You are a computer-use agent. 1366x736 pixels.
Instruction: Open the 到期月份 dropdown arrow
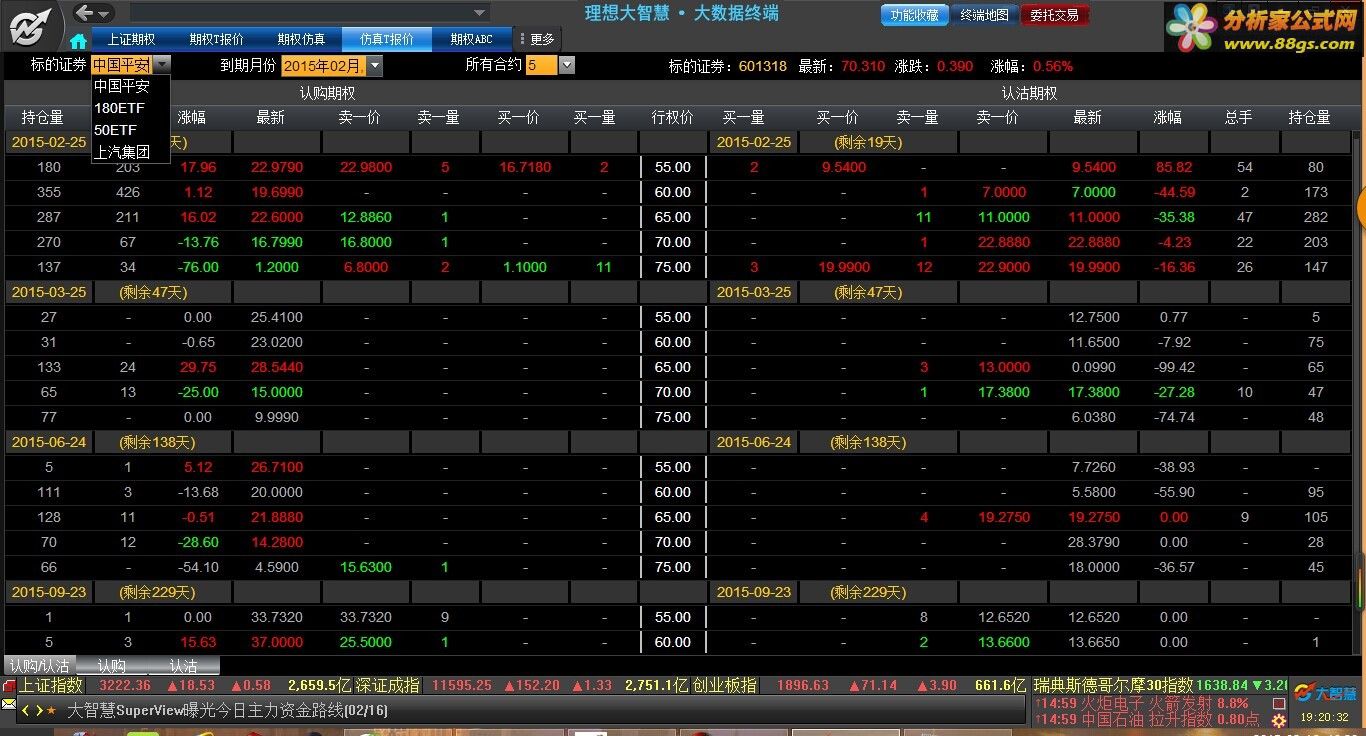pyautogui.click(x=375, y=66)
